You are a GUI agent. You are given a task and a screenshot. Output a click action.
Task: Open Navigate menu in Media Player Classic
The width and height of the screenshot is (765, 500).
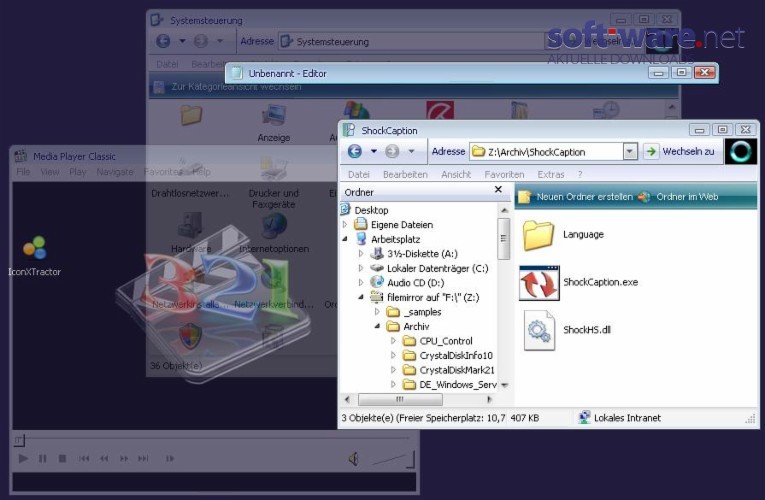[x=115, y=172]
